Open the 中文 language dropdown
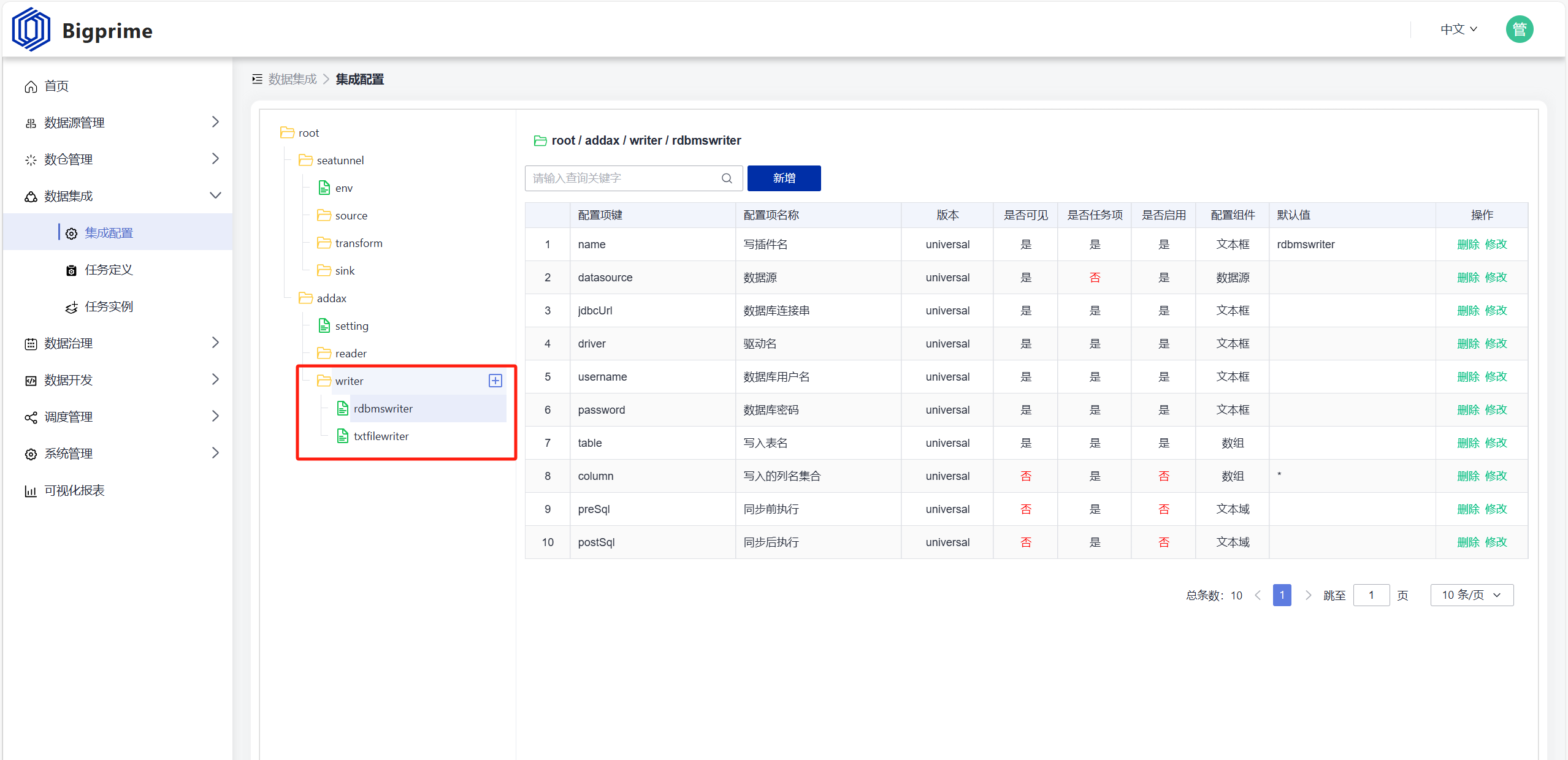Viewport: 1568px width, 760px height. [x=1459, y=29]
